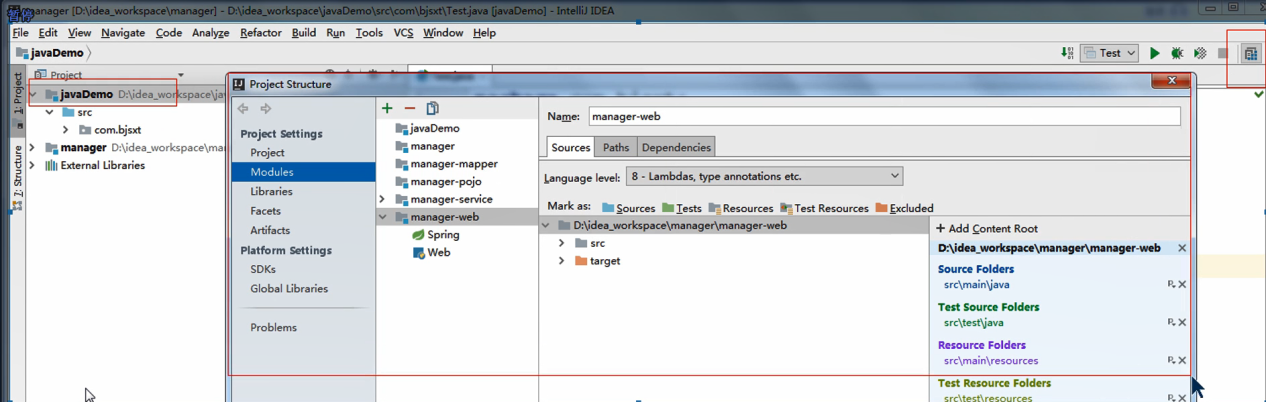Open the Refactor menu

coord(260,33)
